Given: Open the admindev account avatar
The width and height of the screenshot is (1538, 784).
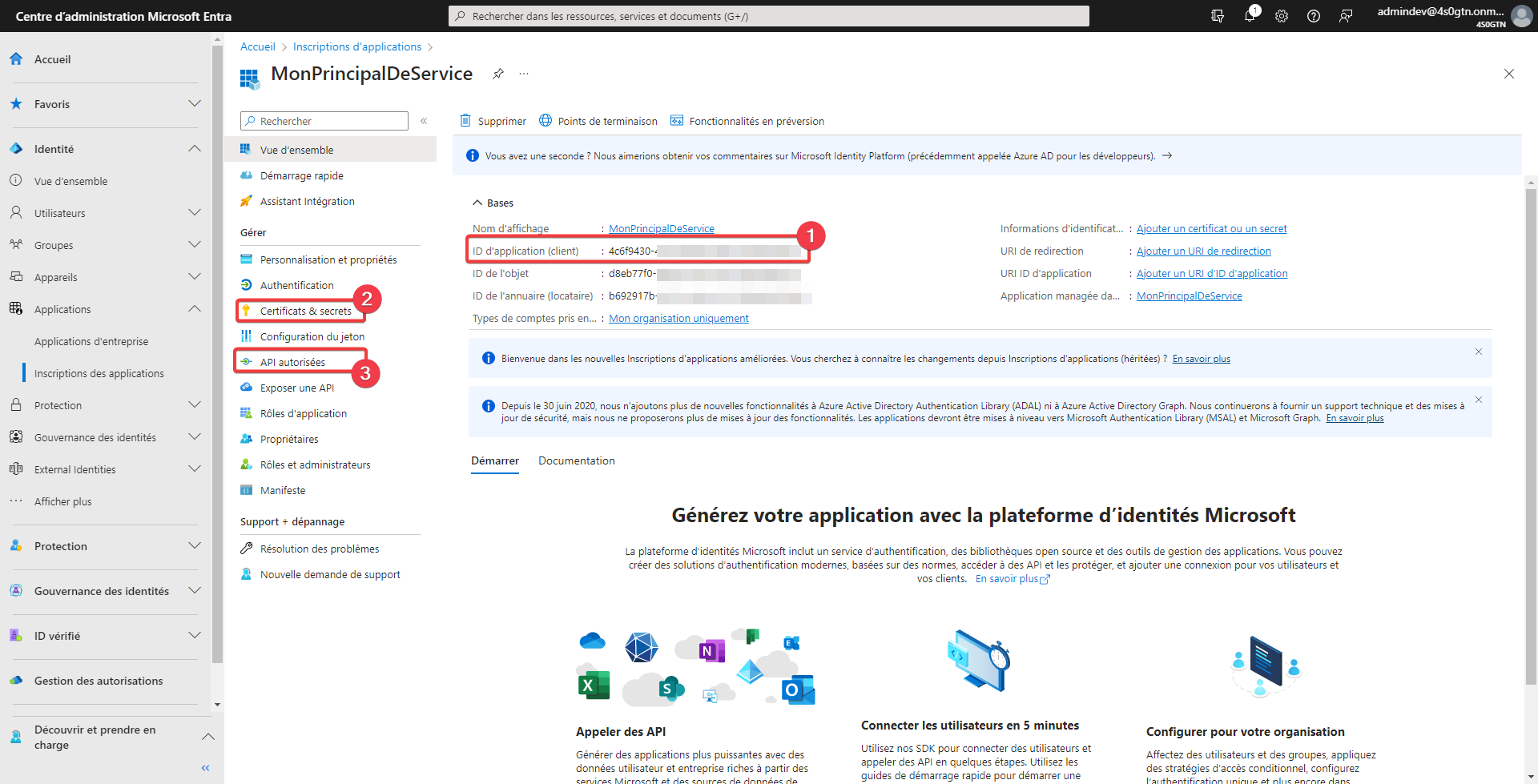Looking at the screenshot, I should (x=1521, y=16).
